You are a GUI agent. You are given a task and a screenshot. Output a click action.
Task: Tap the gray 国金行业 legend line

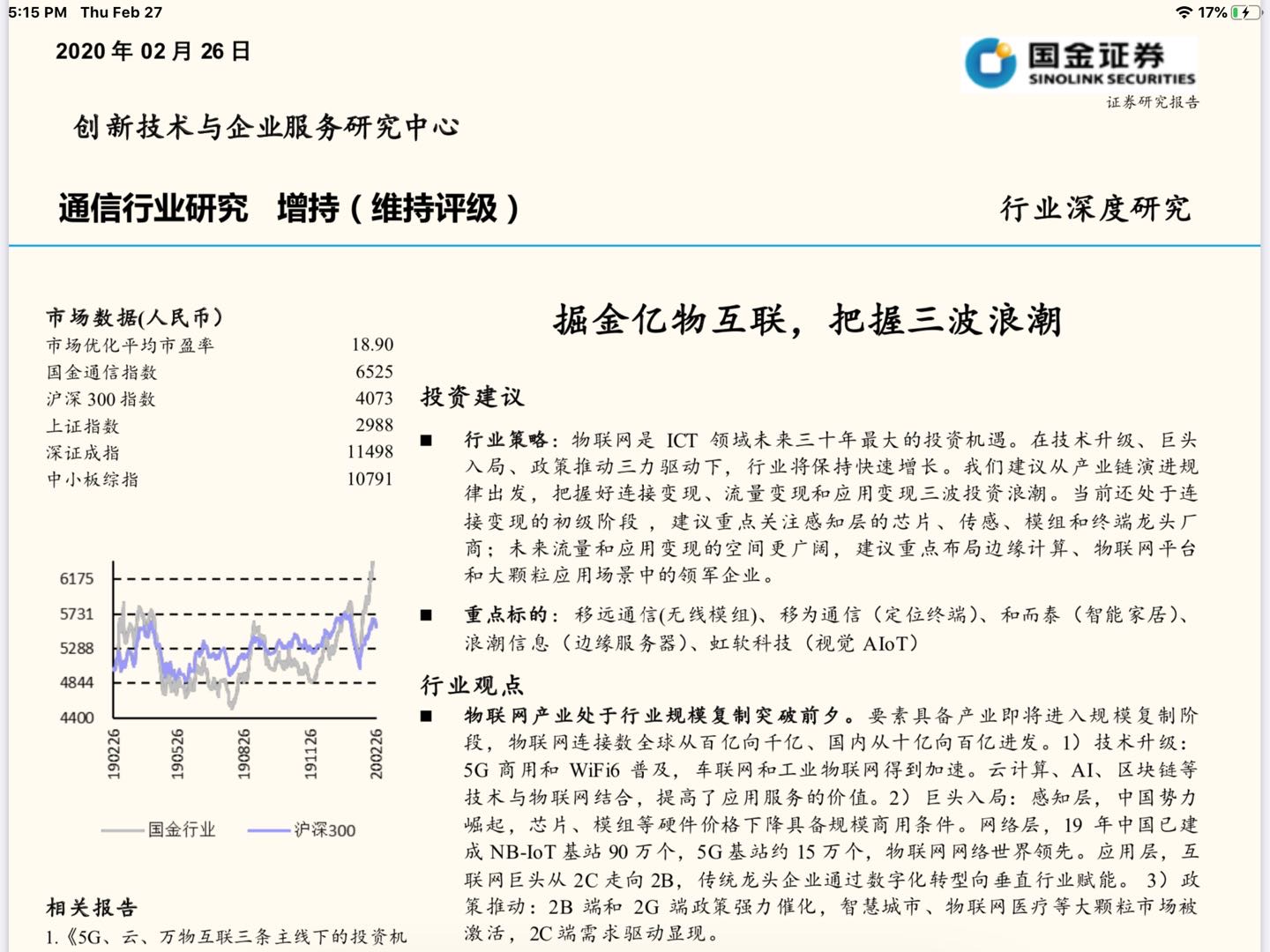(122, 829)
